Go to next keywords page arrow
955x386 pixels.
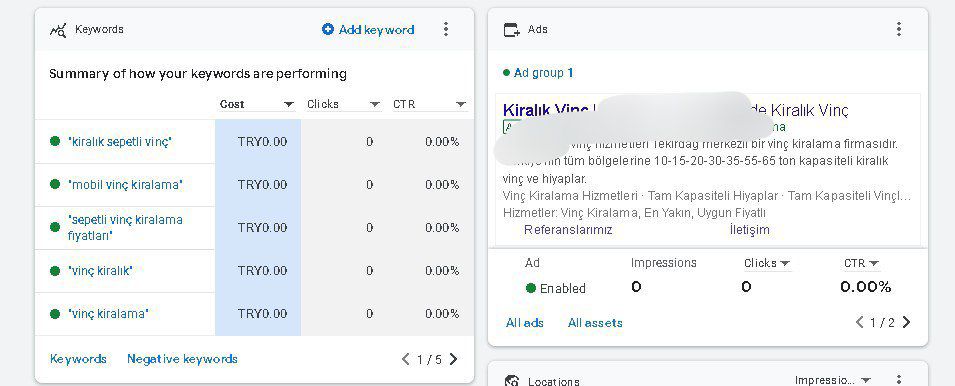(453, 359)
